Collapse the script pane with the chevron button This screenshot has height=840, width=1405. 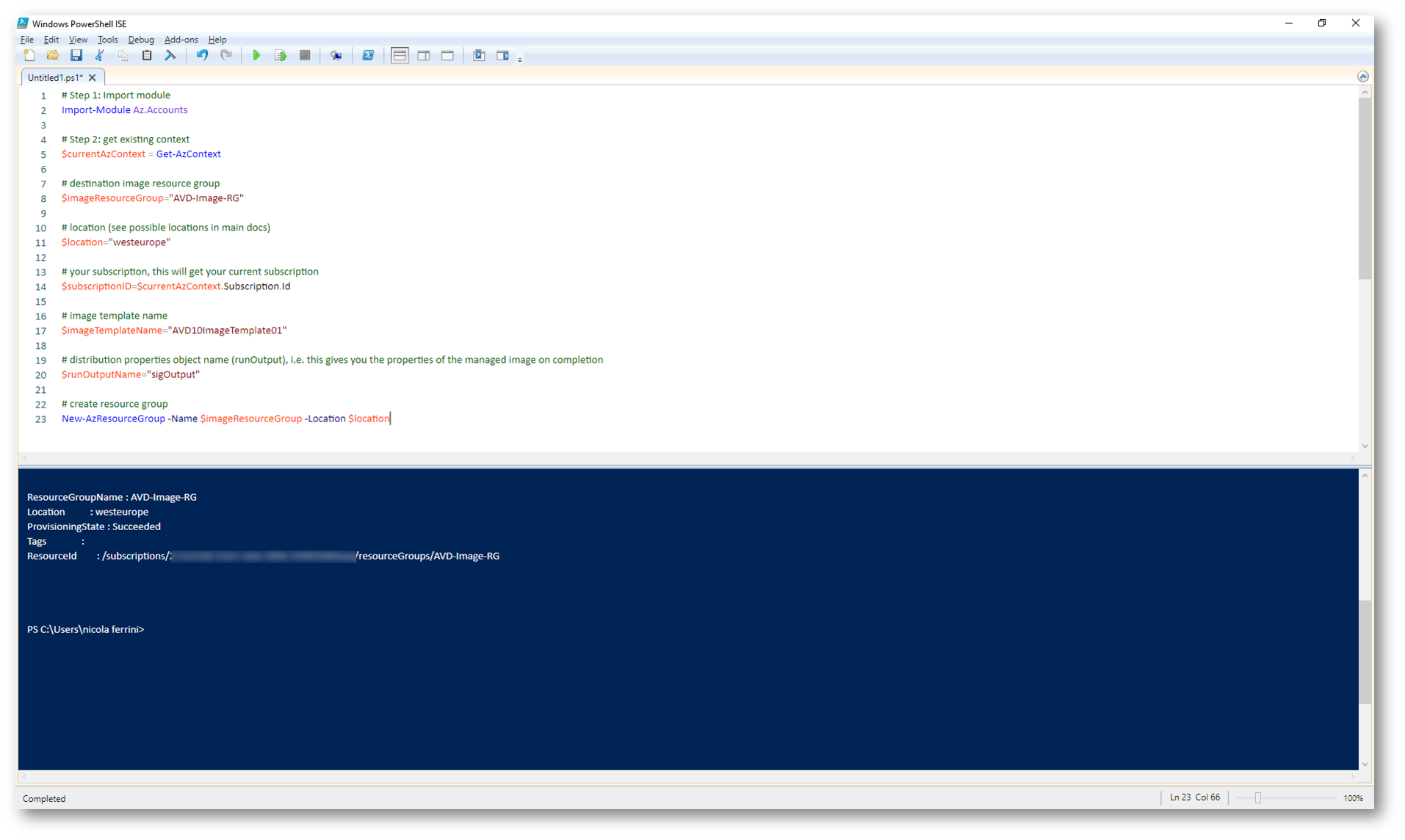tap(1362, 76)
